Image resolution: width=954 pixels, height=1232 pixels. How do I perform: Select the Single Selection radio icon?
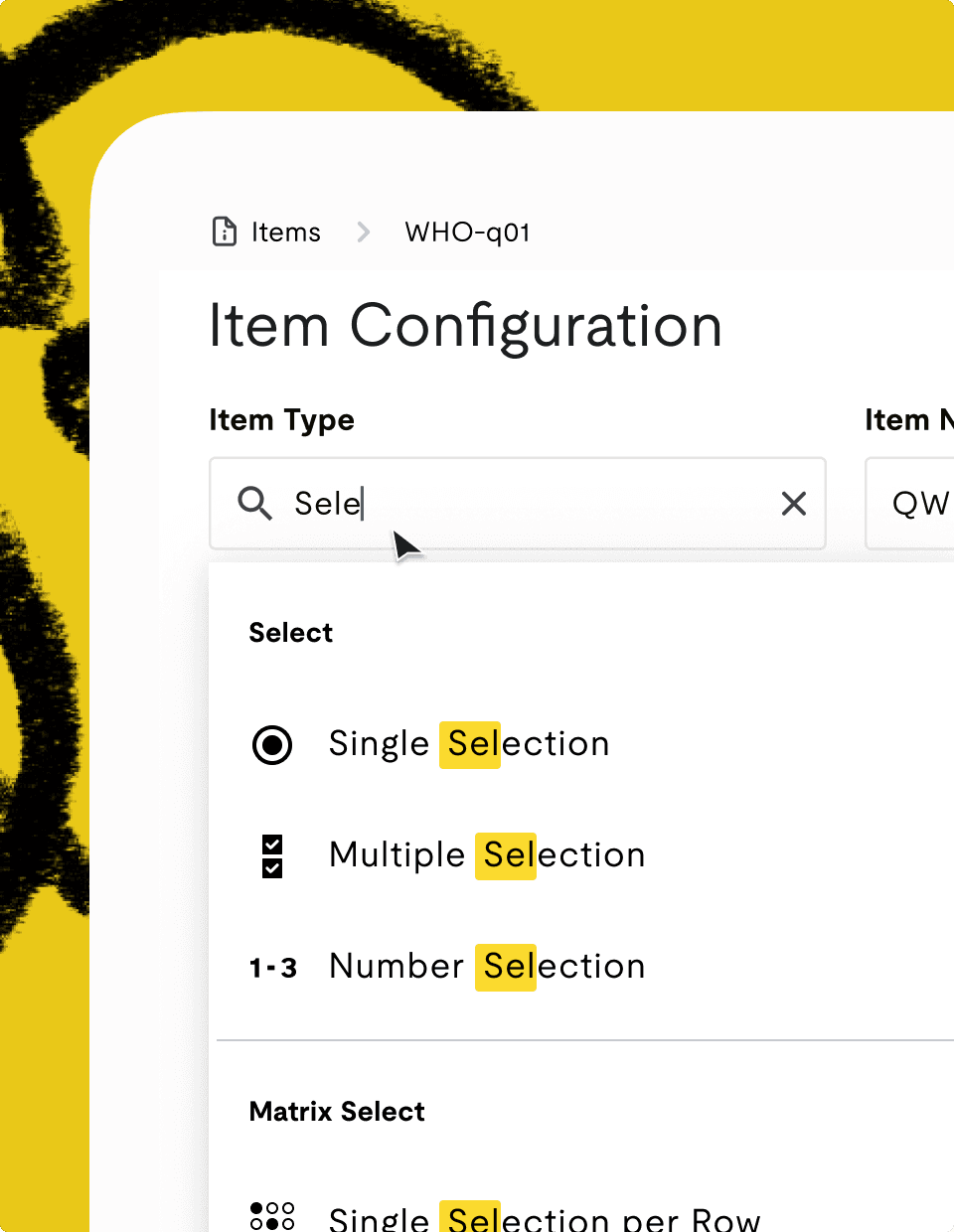(272, 744)
